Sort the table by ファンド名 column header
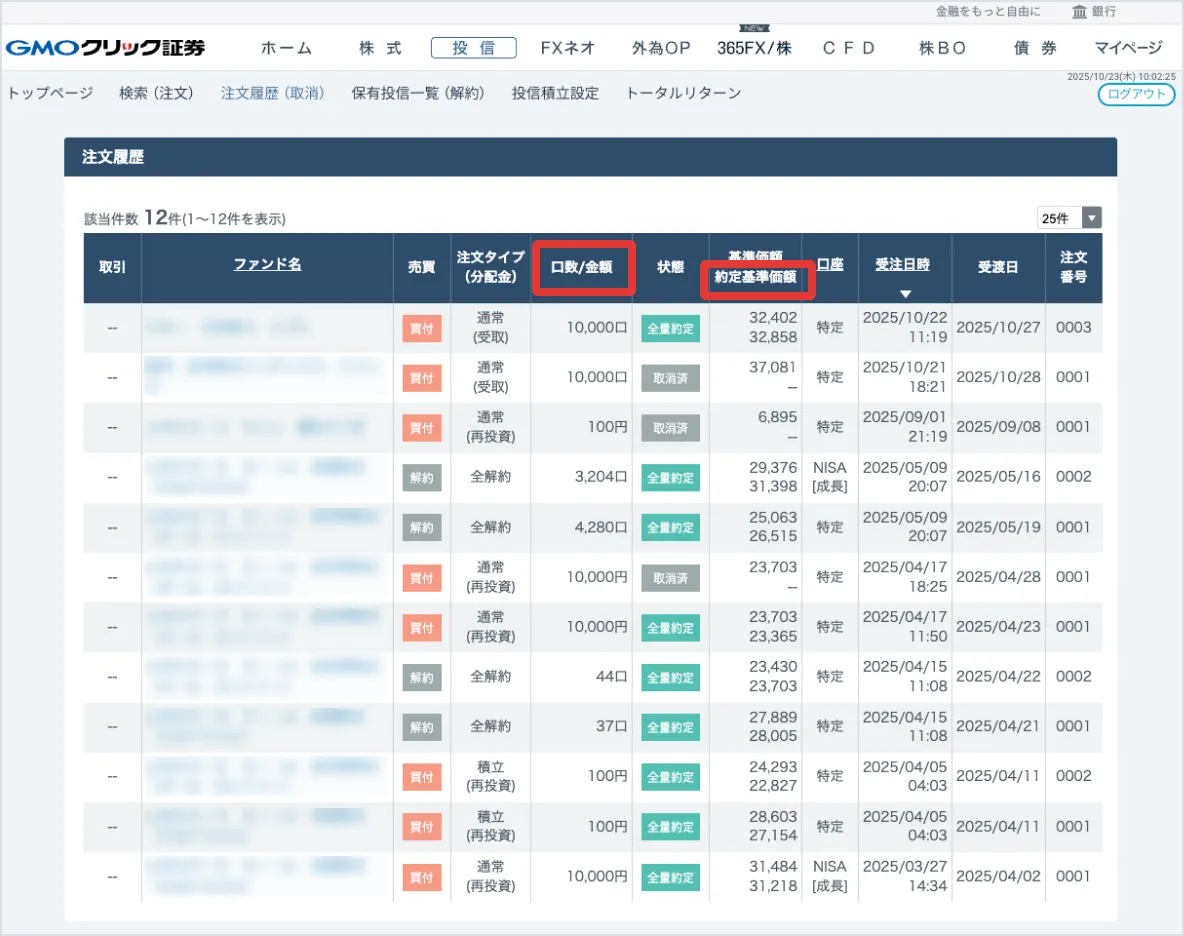The image size is (1184, 936). (x=267, y=263)
